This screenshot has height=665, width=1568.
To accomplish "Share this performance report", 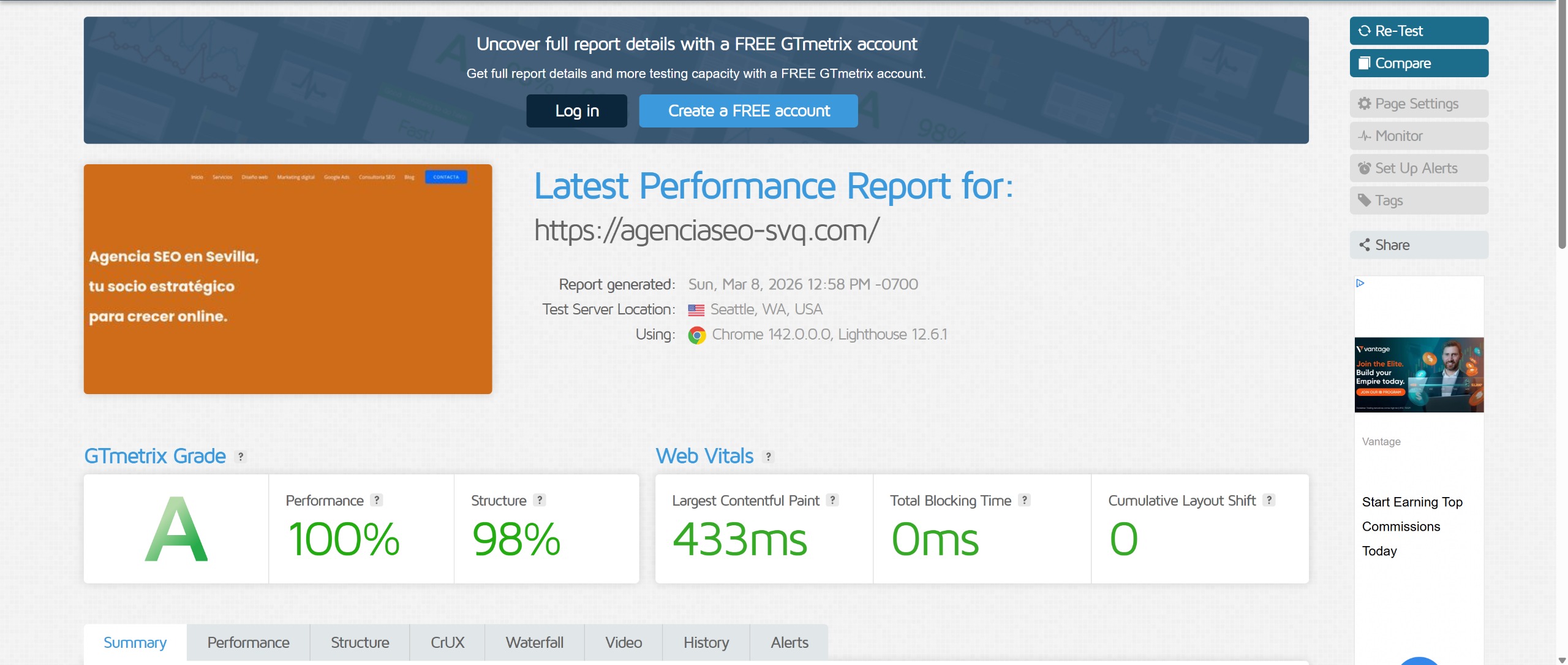I will pyautogui.click(x=1419, y=245).
